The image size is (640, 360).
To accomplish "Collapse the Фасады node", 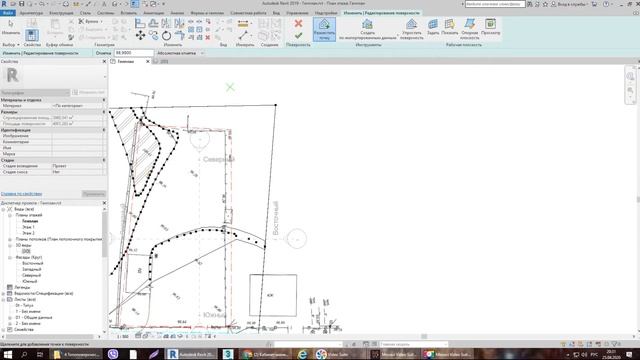I will point(10,258).
